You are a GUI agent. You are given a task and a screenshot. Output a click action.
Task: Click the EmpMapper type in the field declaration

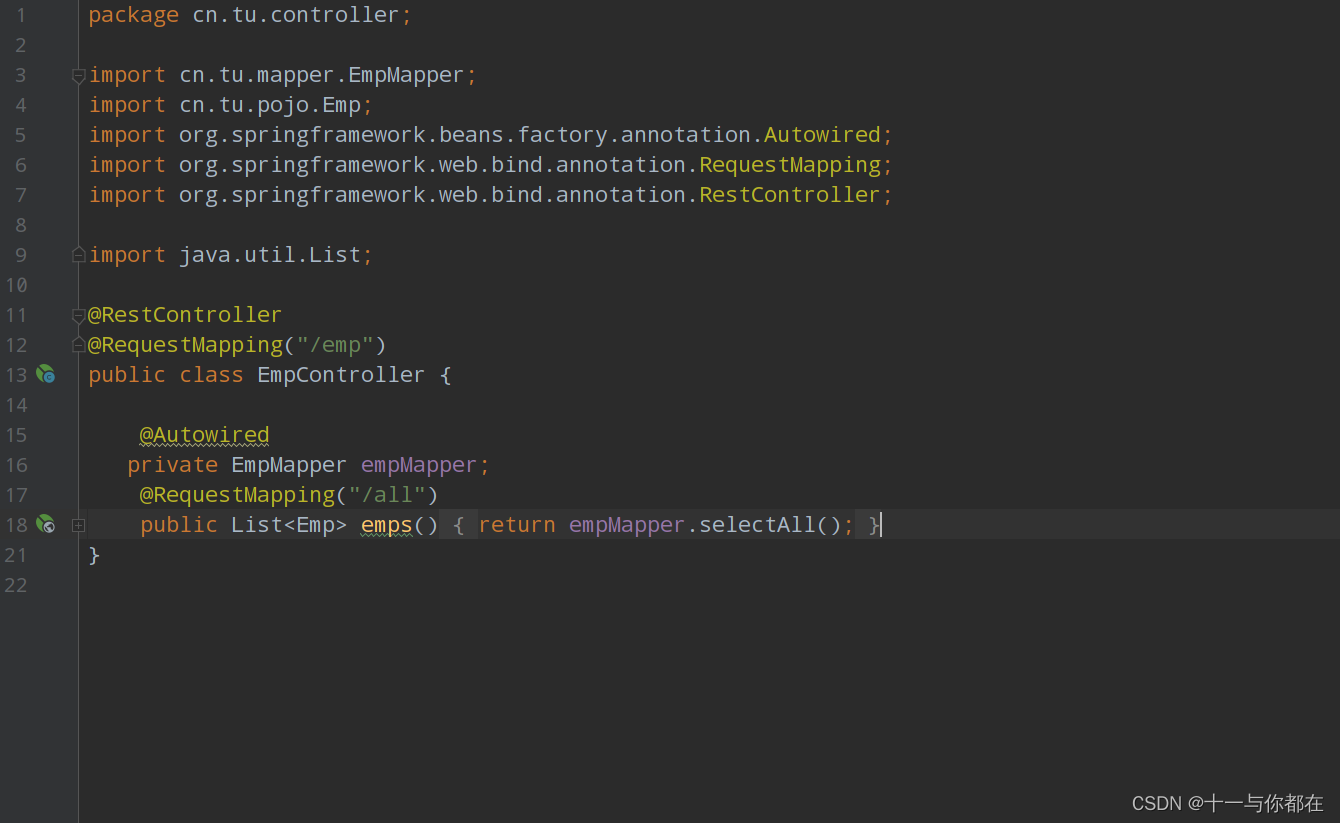pyautogui.click(x=289, y=465)
